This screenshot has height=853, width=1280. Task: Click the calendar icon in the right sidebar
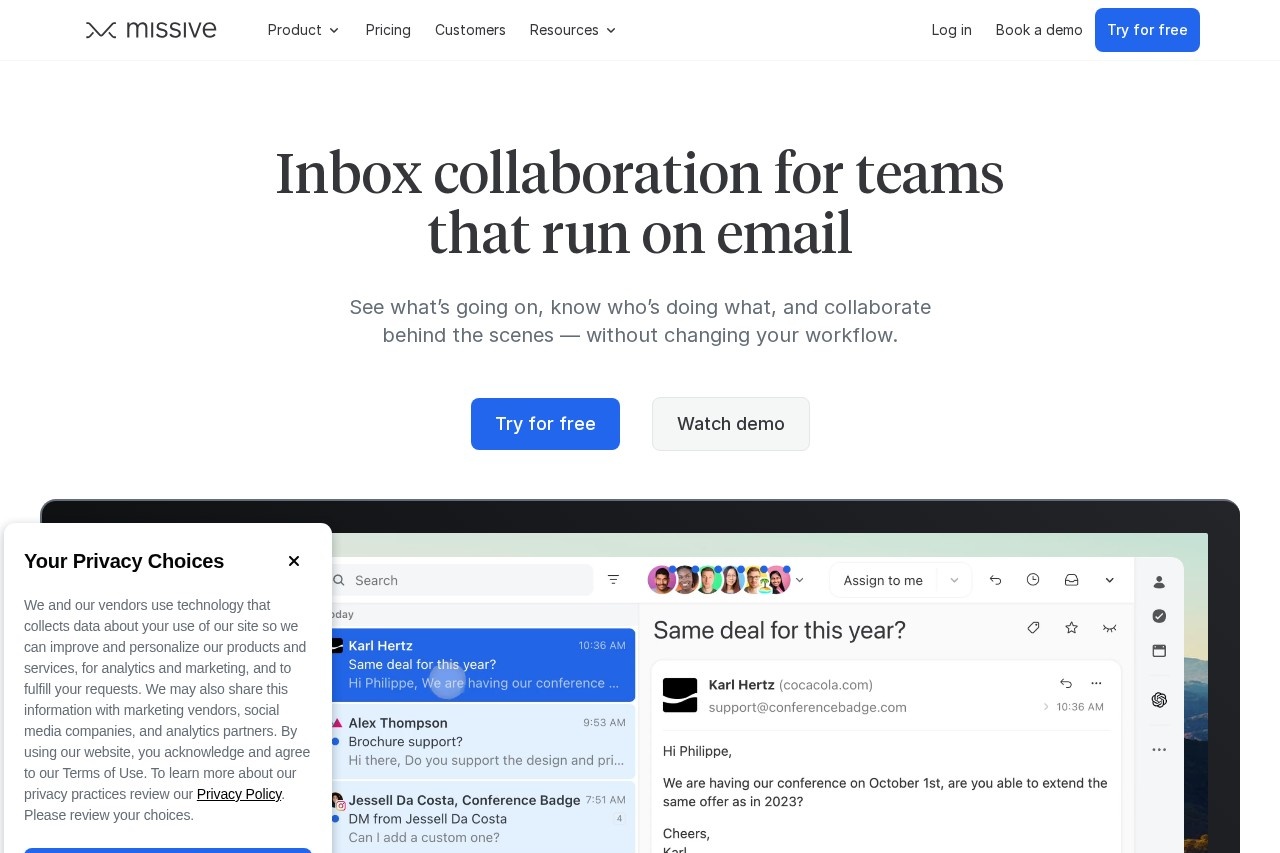[x=1159, y=651]
